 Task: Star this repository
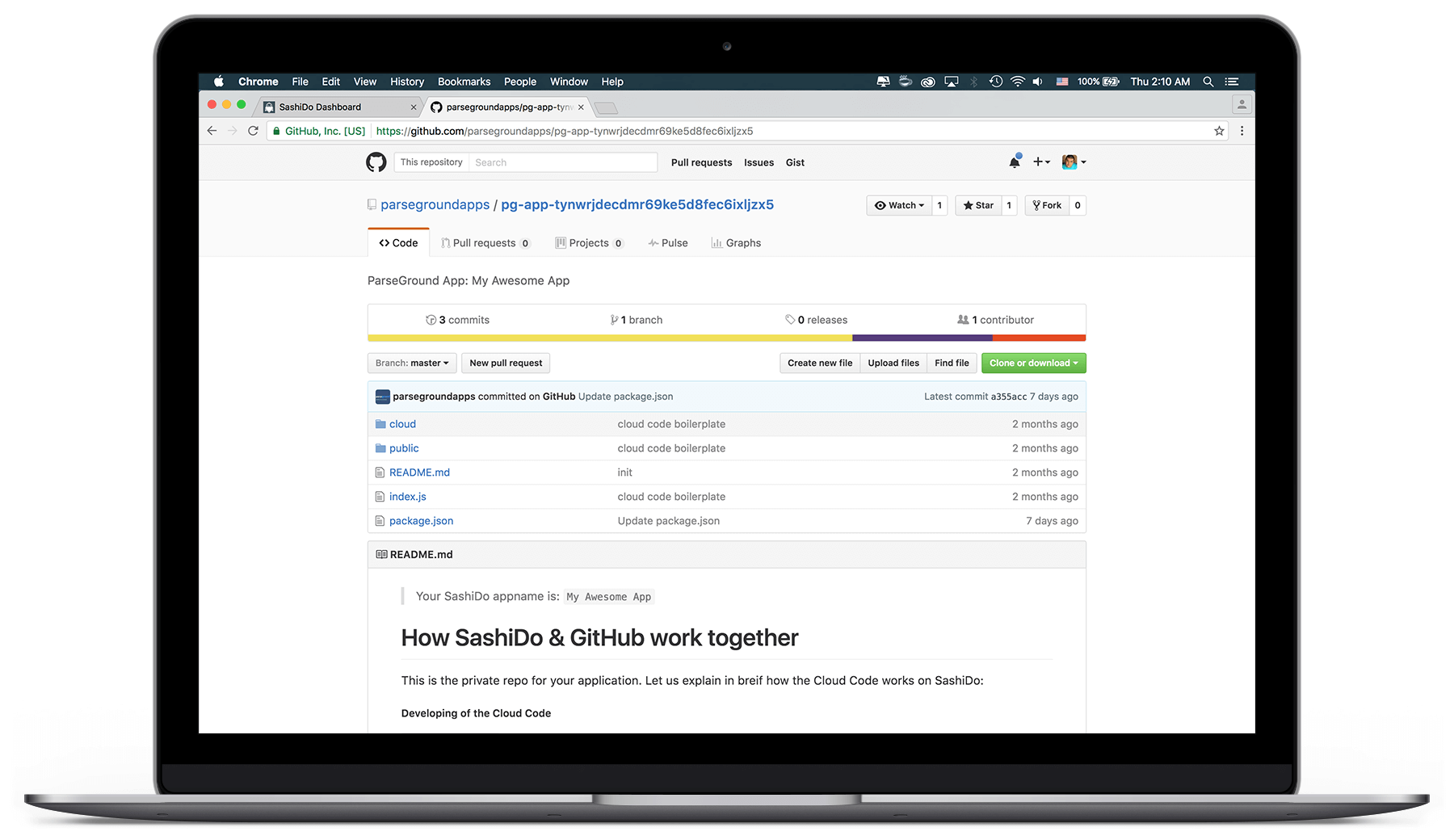point(978,205)
